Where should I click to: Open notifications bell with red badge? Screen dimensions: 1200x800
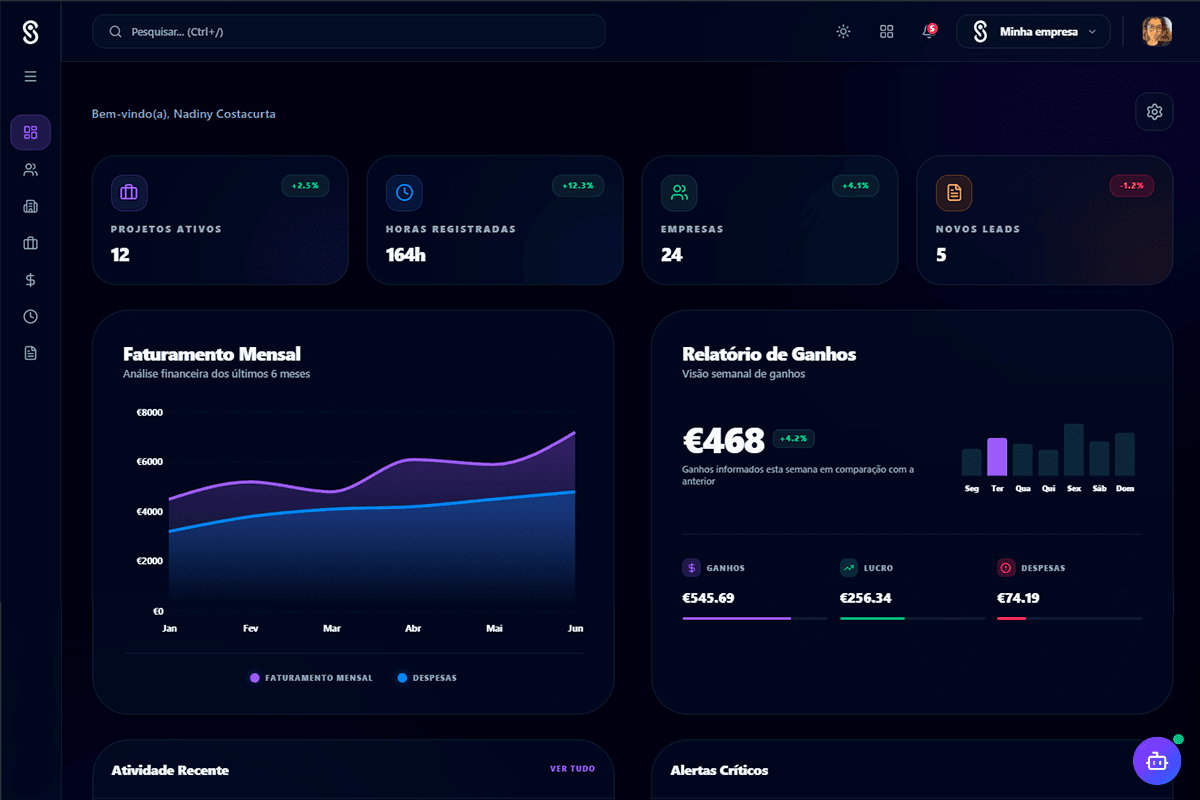tap(929, 32)
